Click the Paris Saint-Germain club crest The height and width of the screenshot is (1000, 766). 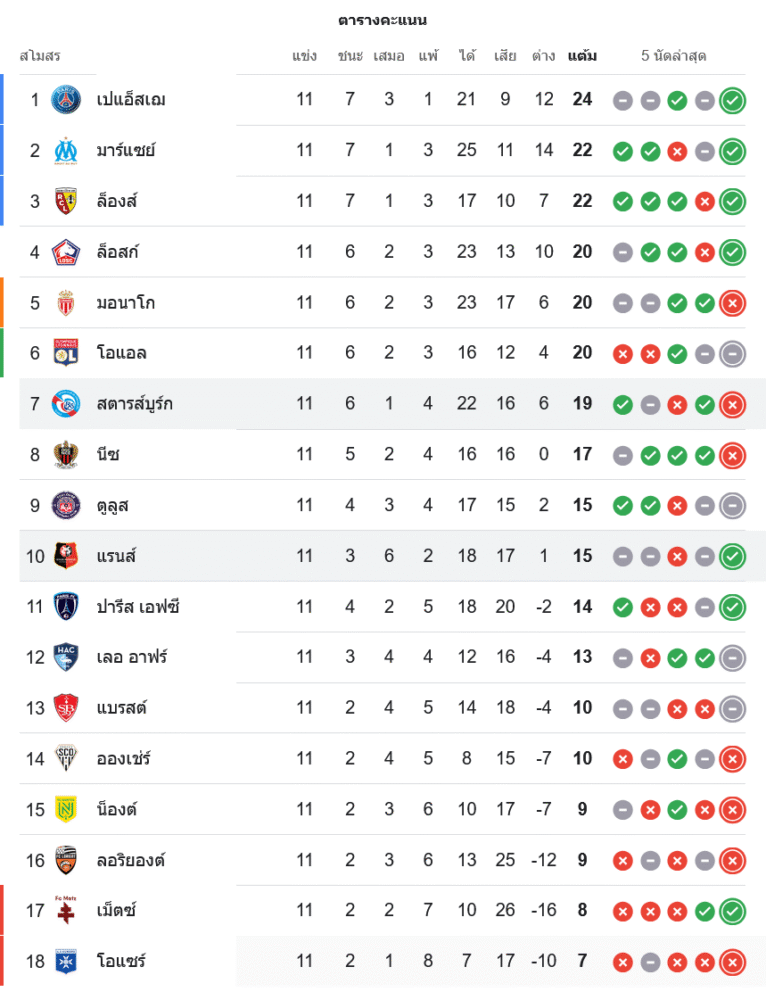coord(66,100)
